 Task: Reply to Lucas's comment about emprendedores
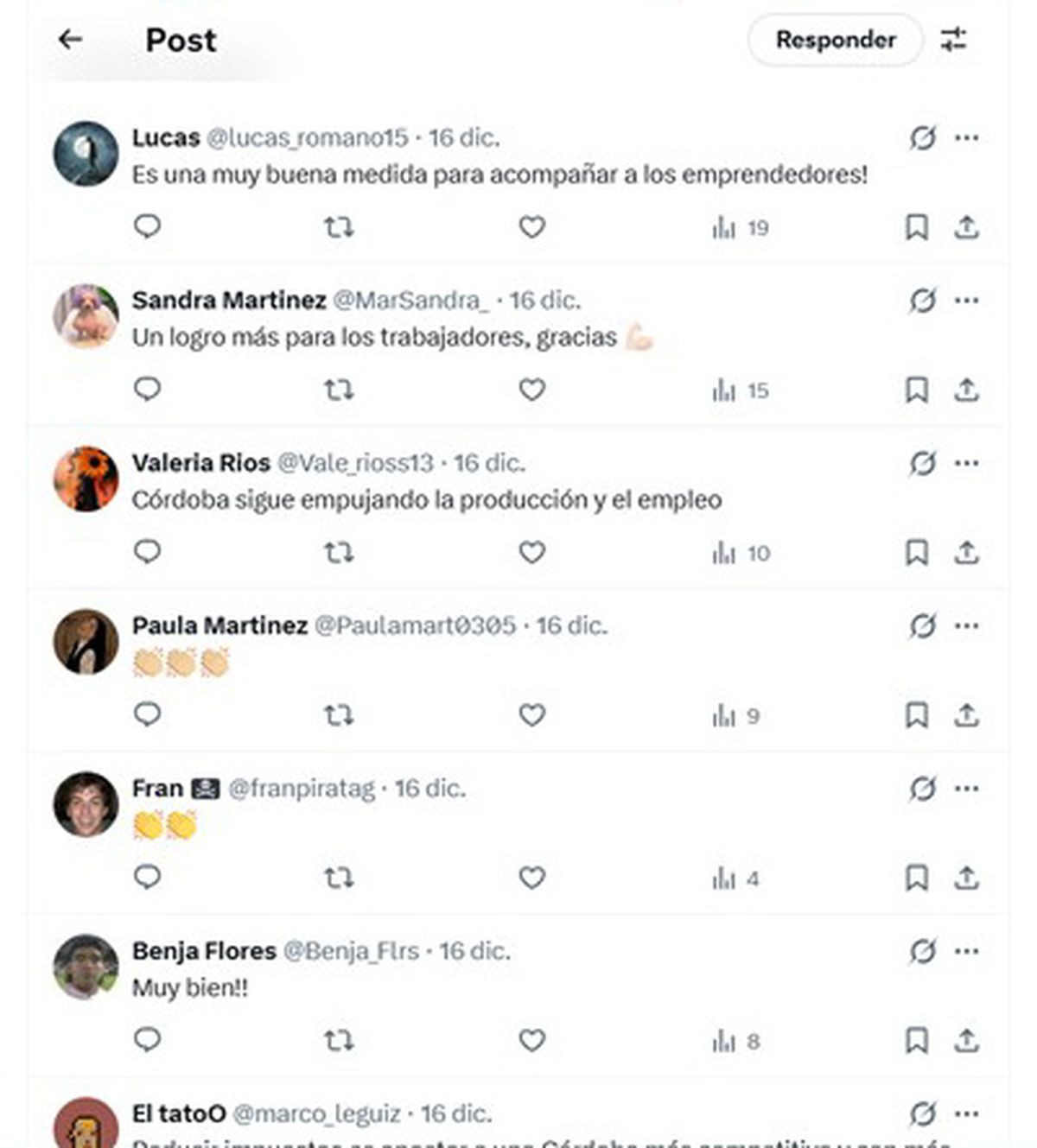pyautogui.click(x=149, y=226)
